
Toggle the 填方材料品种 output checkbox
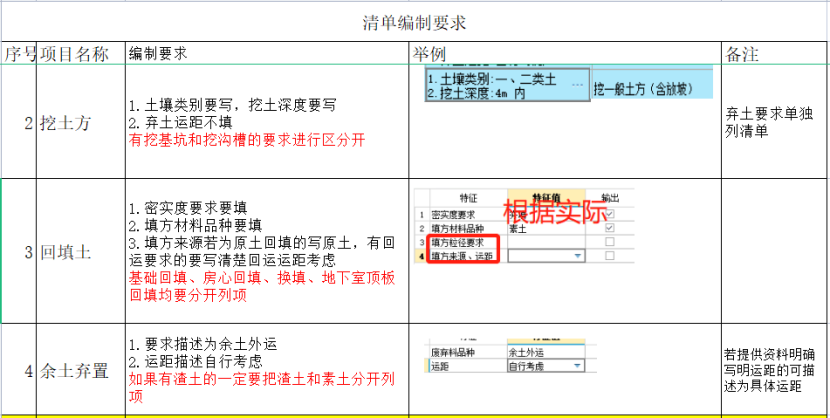pos(610,228)
